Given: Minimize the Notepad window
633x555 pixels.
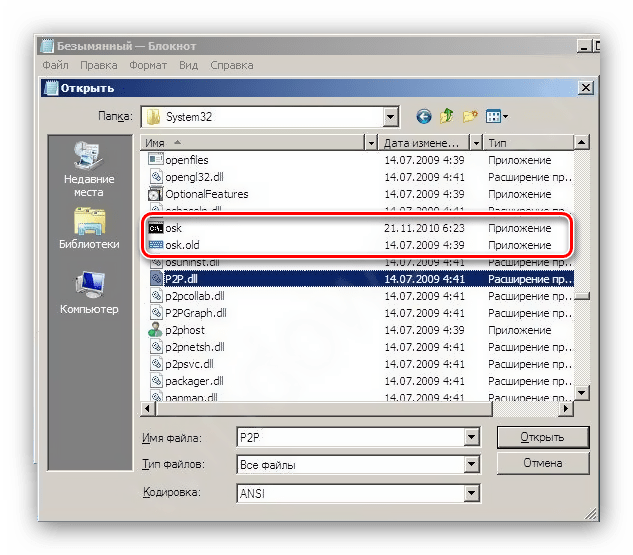Looking at the screenshot, I should click(583, 46).
